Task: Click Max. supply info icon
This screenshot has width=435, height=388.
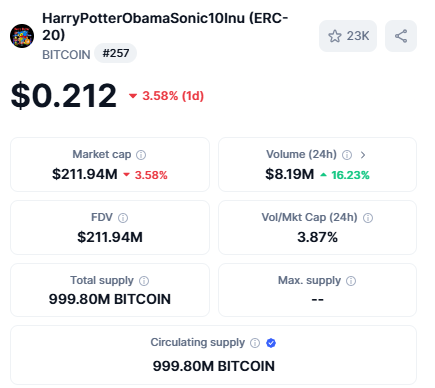Action: click(x=351, y=281)
